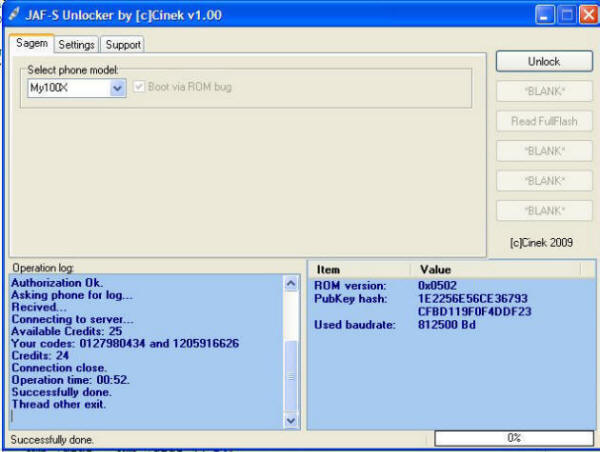Click the operation log scrollbar thumb
Image resolution: width=600 pixels, height=452 pixels.
pyautogui.click(x=291, y=377)
